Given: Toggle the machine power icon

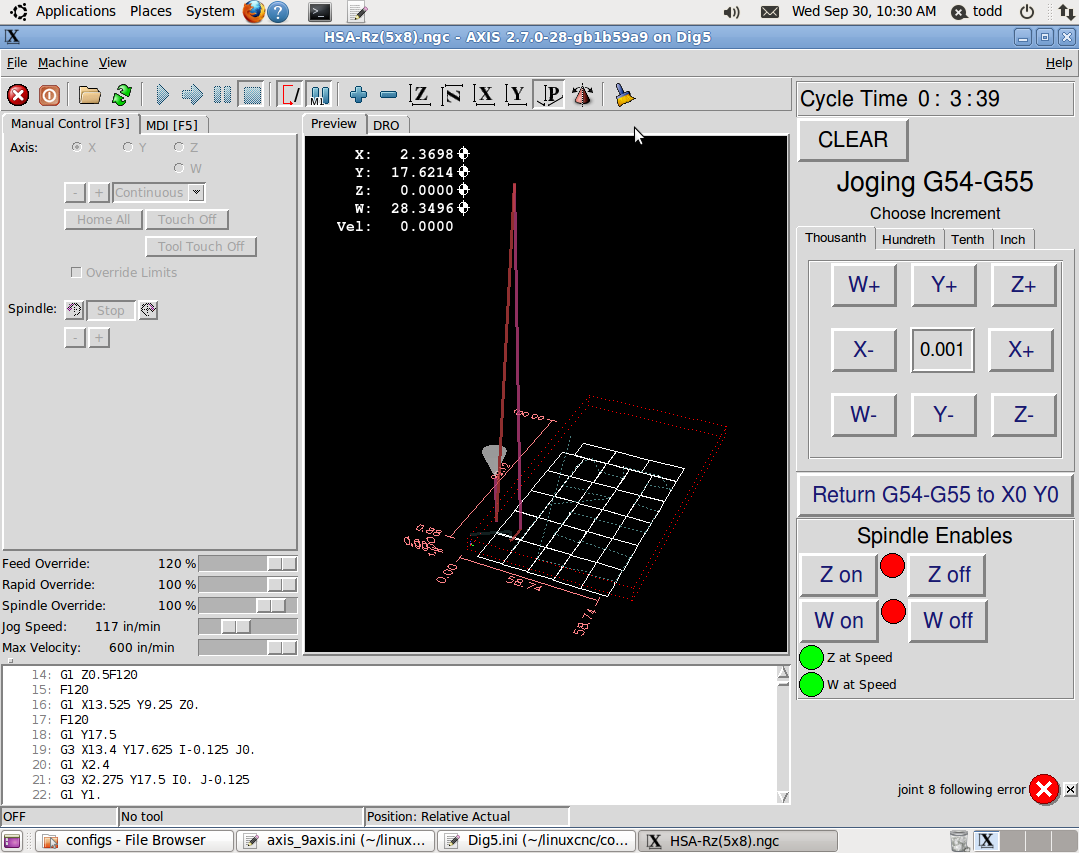Looking at the screenshot, I should click(x=49, y=95).
